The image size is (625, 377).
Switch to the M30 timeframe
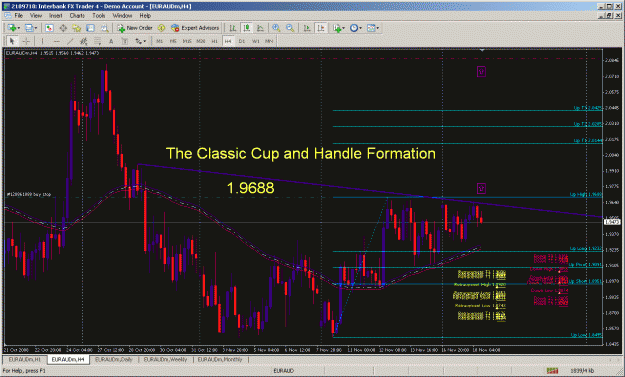tap(201, 41)
